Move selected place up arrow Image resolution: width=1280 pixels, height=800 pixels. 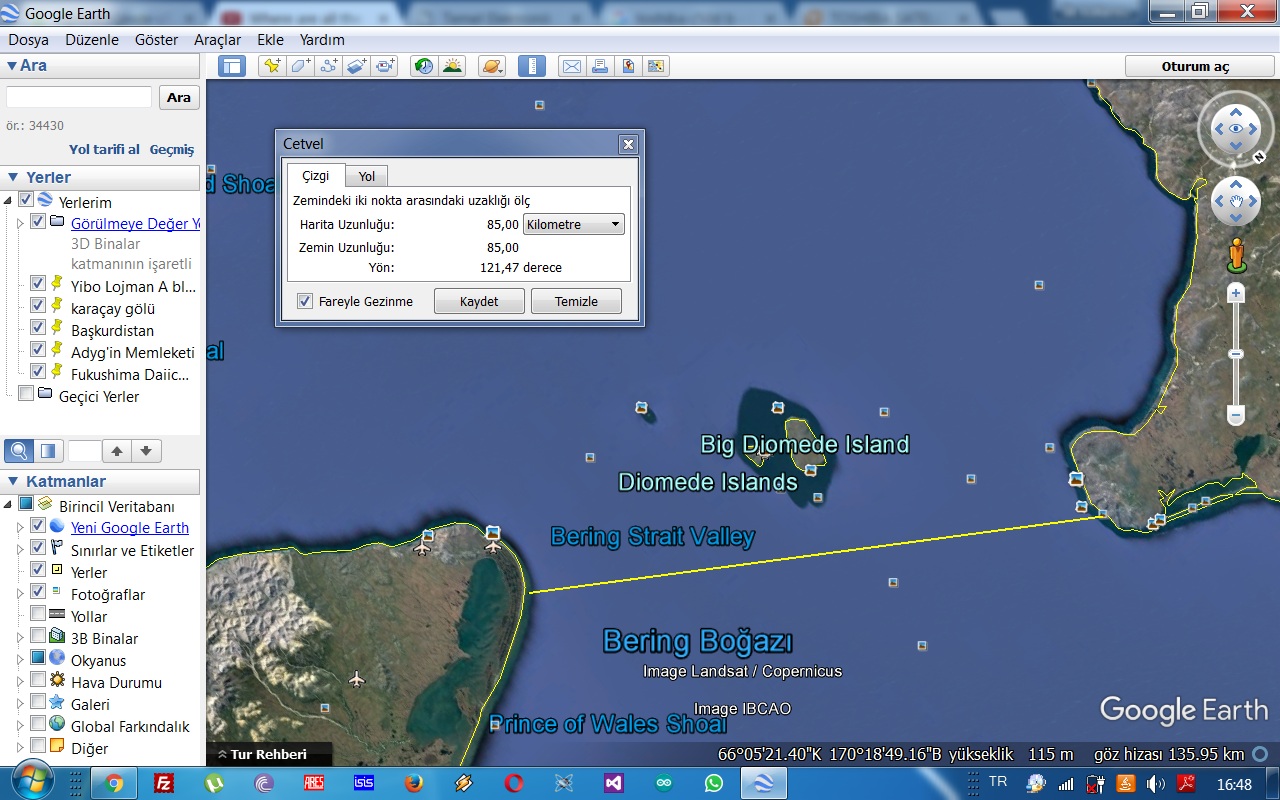pos(117,451)
